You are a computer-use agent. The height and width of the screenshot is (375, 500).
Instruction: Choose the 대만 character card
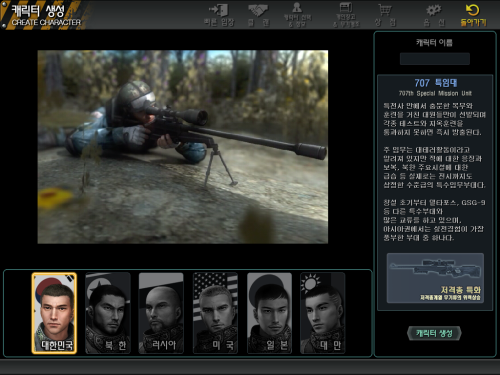(323, 313)
